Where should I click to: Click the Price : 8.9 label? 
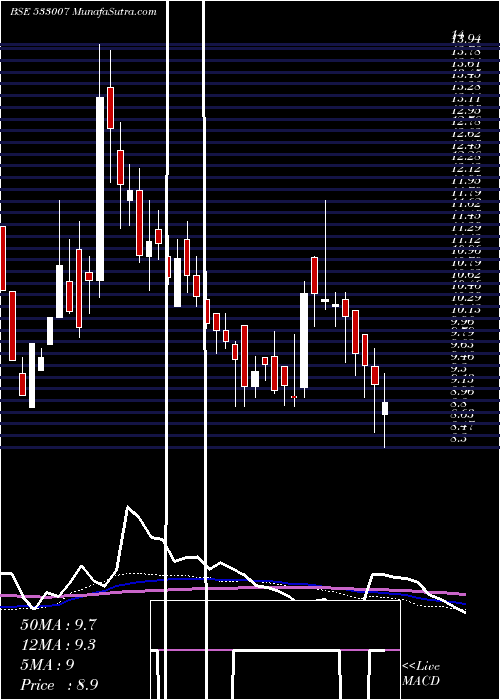(59, 685)
